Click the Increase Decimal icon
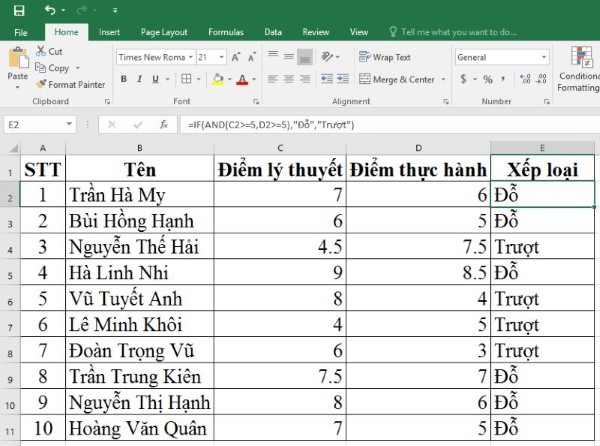Screen dimensions: 600x446 point(525,79)
